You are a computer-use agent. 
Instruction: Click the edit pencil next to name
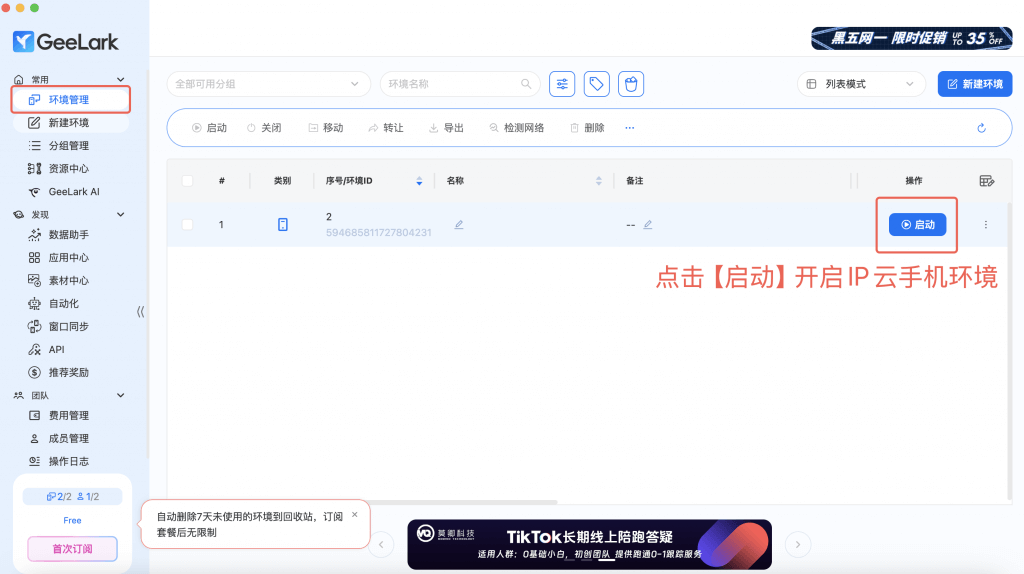pos(459,225)
